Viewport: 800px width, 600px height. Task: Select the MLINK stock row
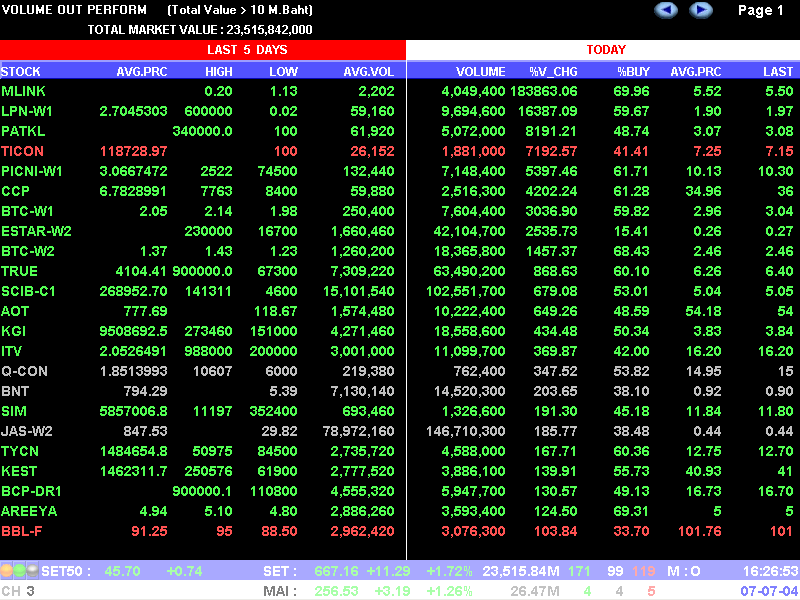click(x=400, y=91)
